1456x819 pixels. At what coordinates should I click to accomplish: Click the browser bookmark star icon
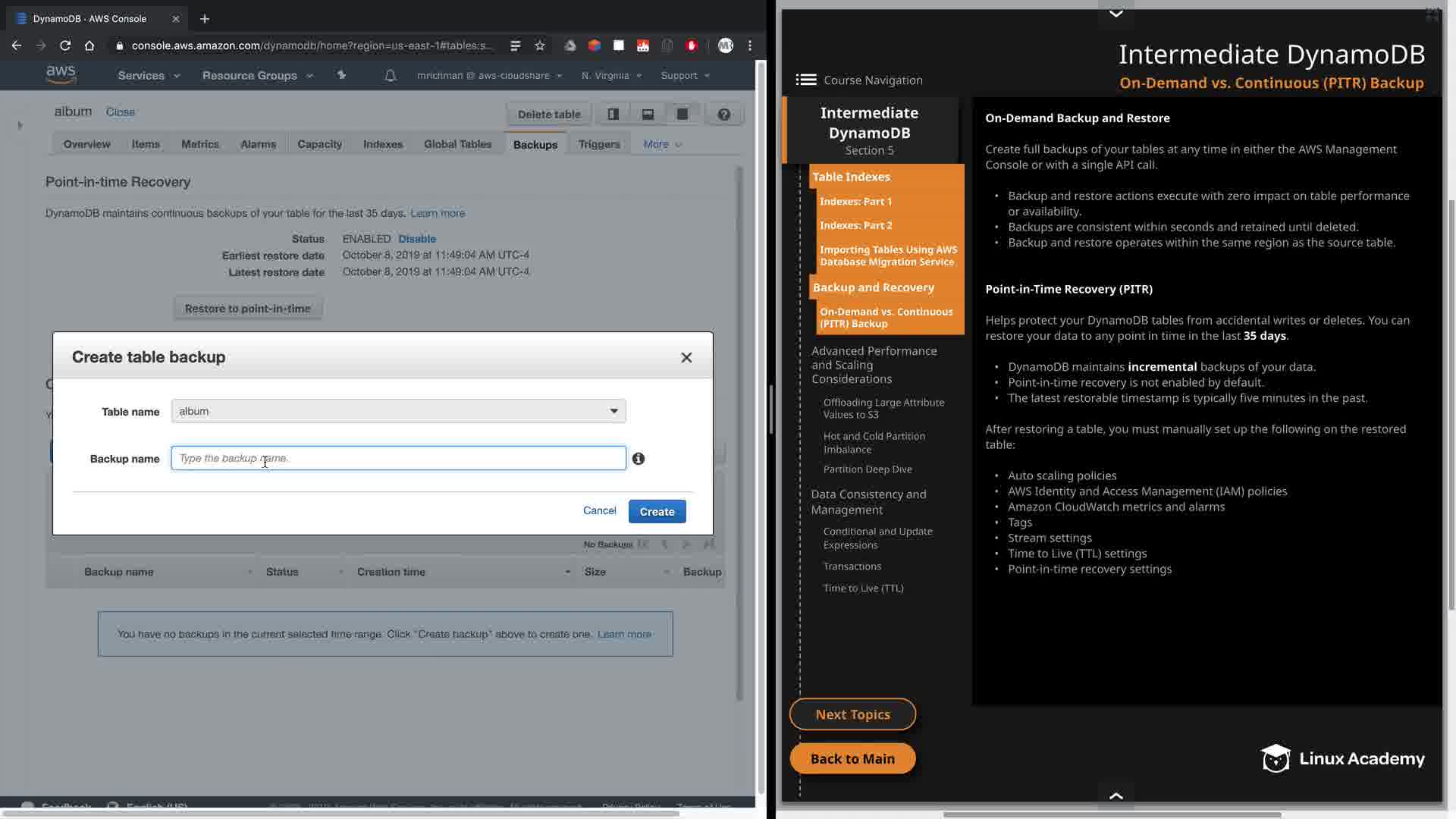[x=540, y=45]
